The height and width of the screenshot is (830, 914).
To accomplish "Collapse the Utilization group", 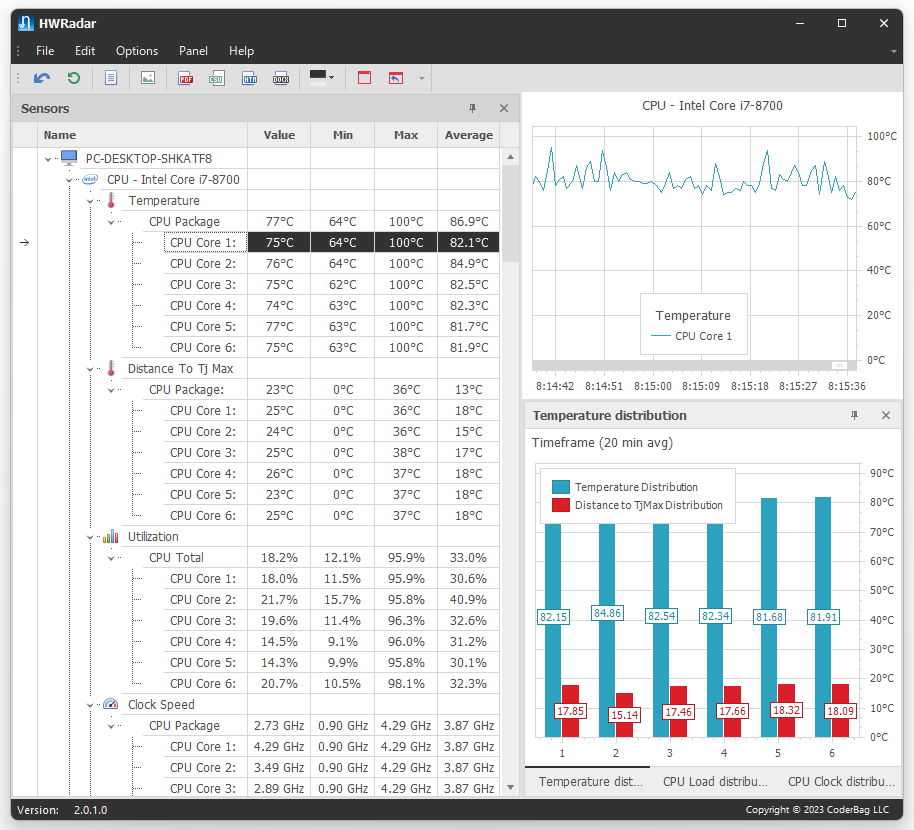I will [90, 537].
